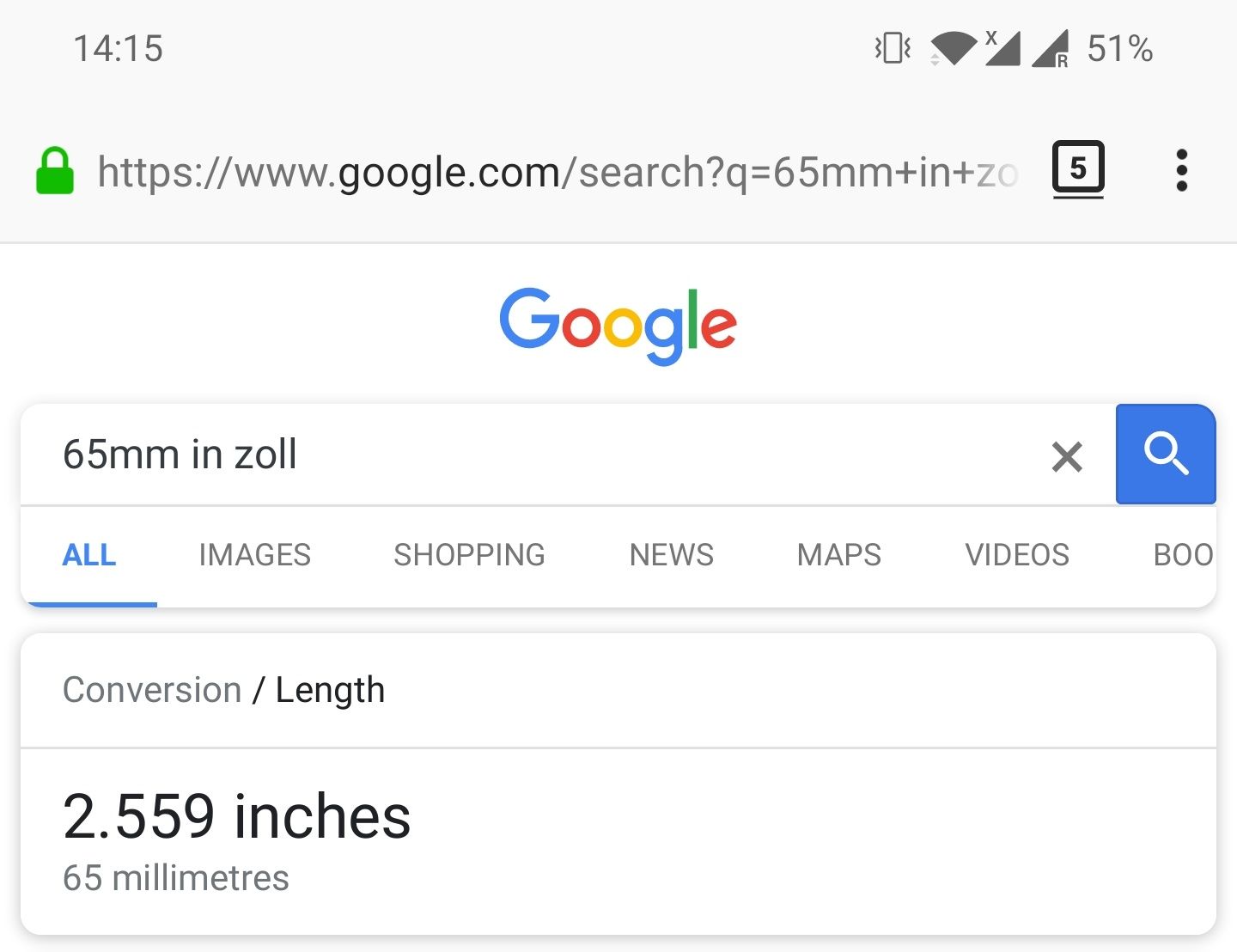Tap the vibrate mode status icon

pos(893,48)
